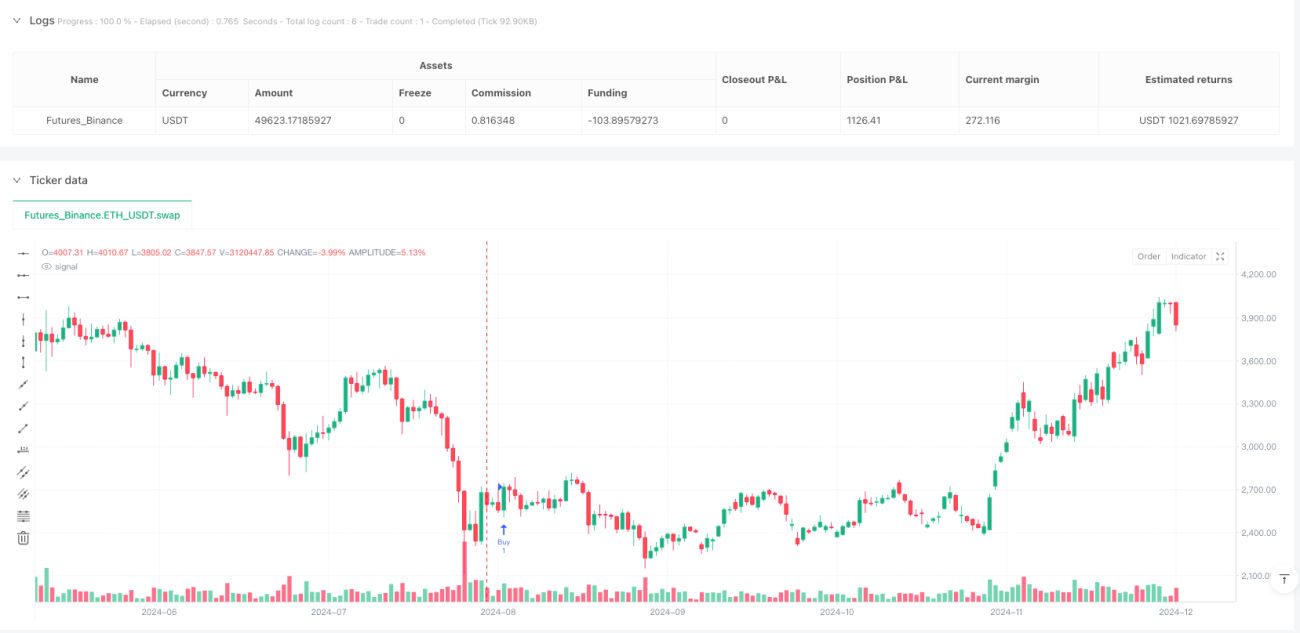The height and width of the screenshot is (633, 1300).
Task: Collapse the Logs section
Action: click(x=17, y=20)
